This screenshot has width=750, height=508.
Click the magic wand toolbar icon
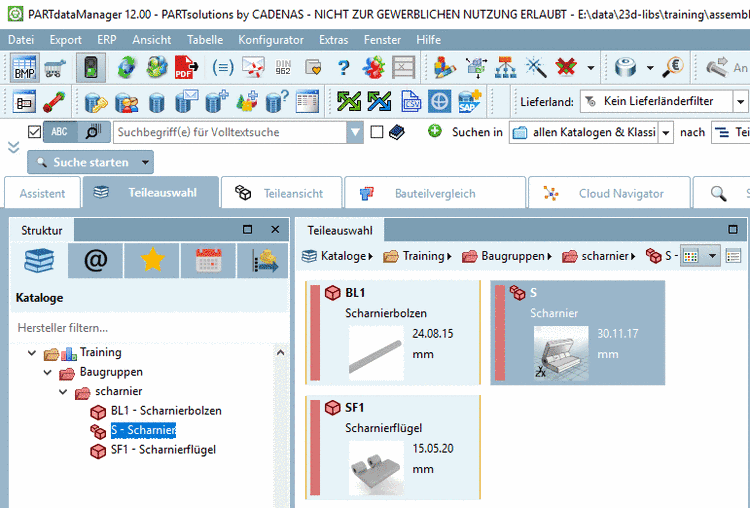[x=536, y=67]
